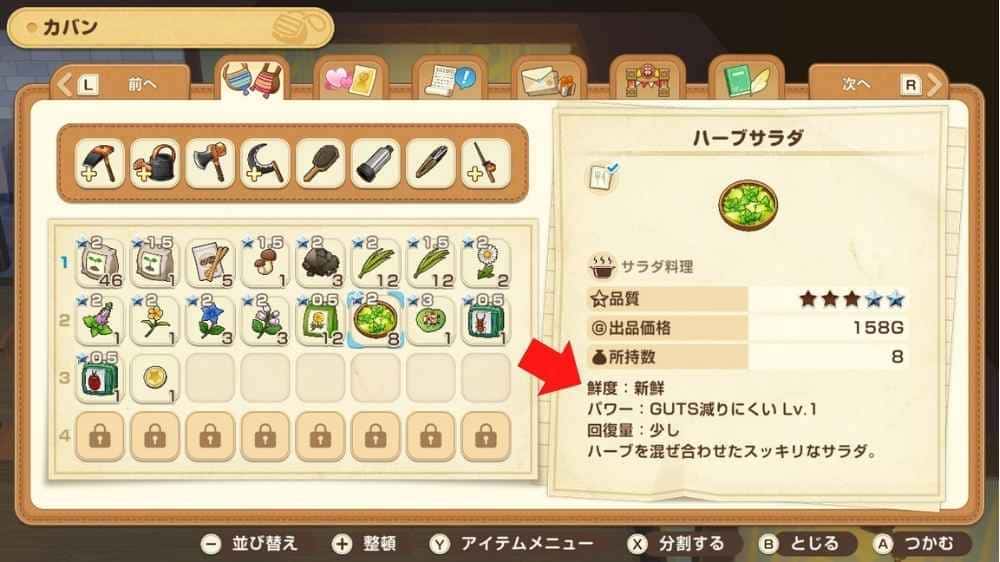Select the sickle tool
This screenshot has width=1000, height=562.
coord(265,163)
